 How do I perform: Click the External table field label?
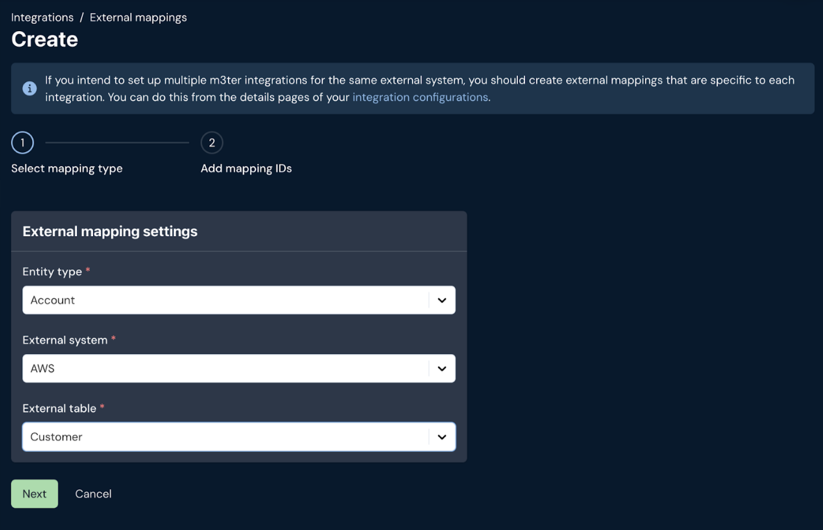pyautogui.click(x=59, y=408)
